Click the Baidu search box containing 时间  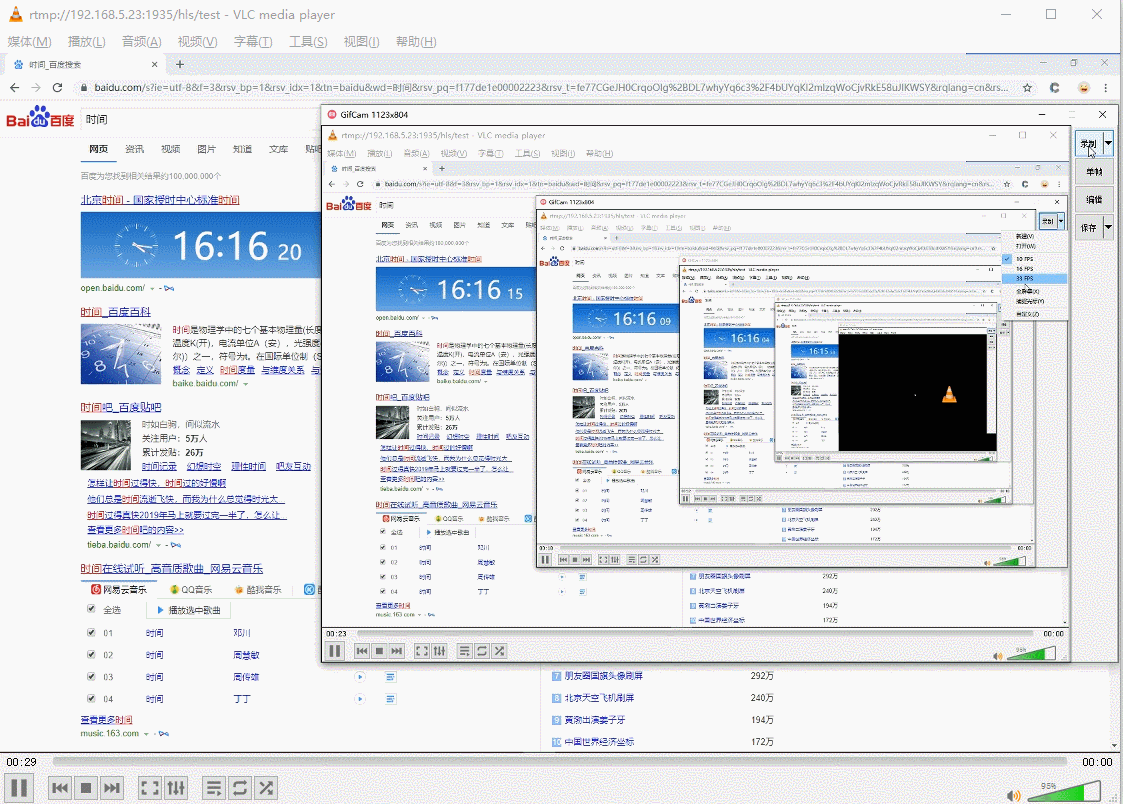click(201, 120)
